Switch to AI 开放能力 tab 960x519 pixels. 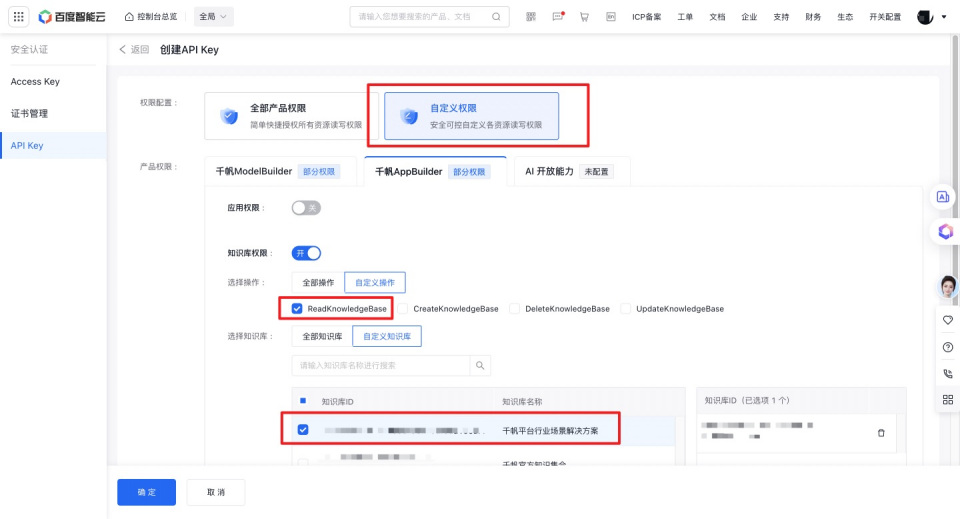tap(572, 171)
